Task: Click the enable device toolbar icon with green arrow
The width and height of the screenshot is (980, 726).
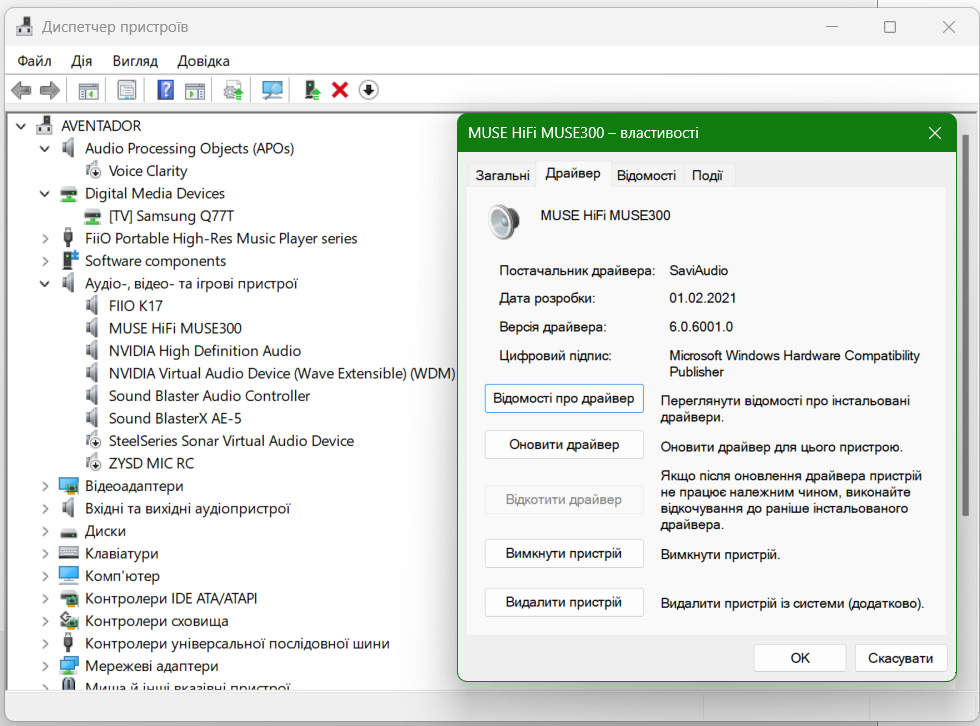Action: [312, 90]
